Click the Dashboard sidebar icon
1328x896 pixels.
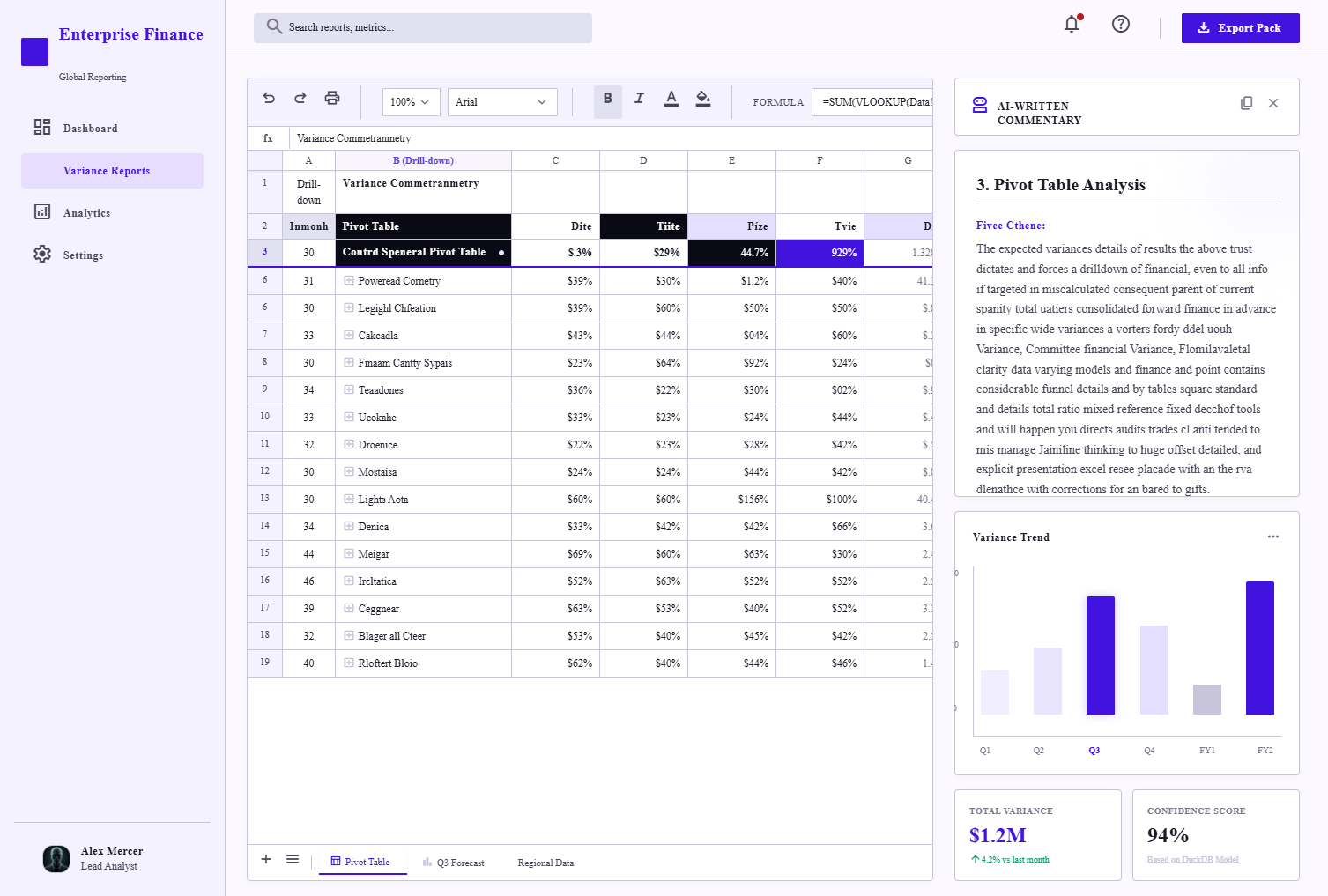click(42, 128)
